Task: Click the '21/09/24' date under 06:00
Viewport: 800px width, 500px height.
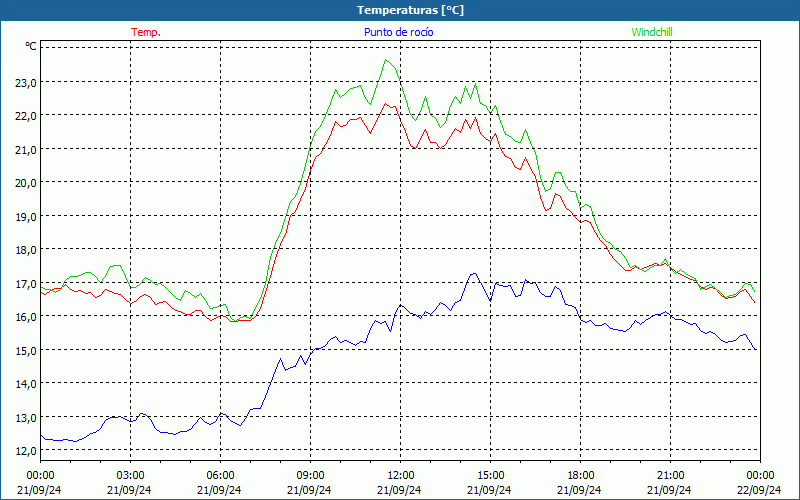Action: tap(219, 490)
